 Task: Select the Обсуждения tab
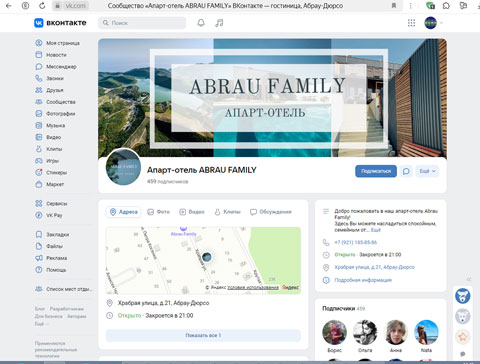coord(271,212)
